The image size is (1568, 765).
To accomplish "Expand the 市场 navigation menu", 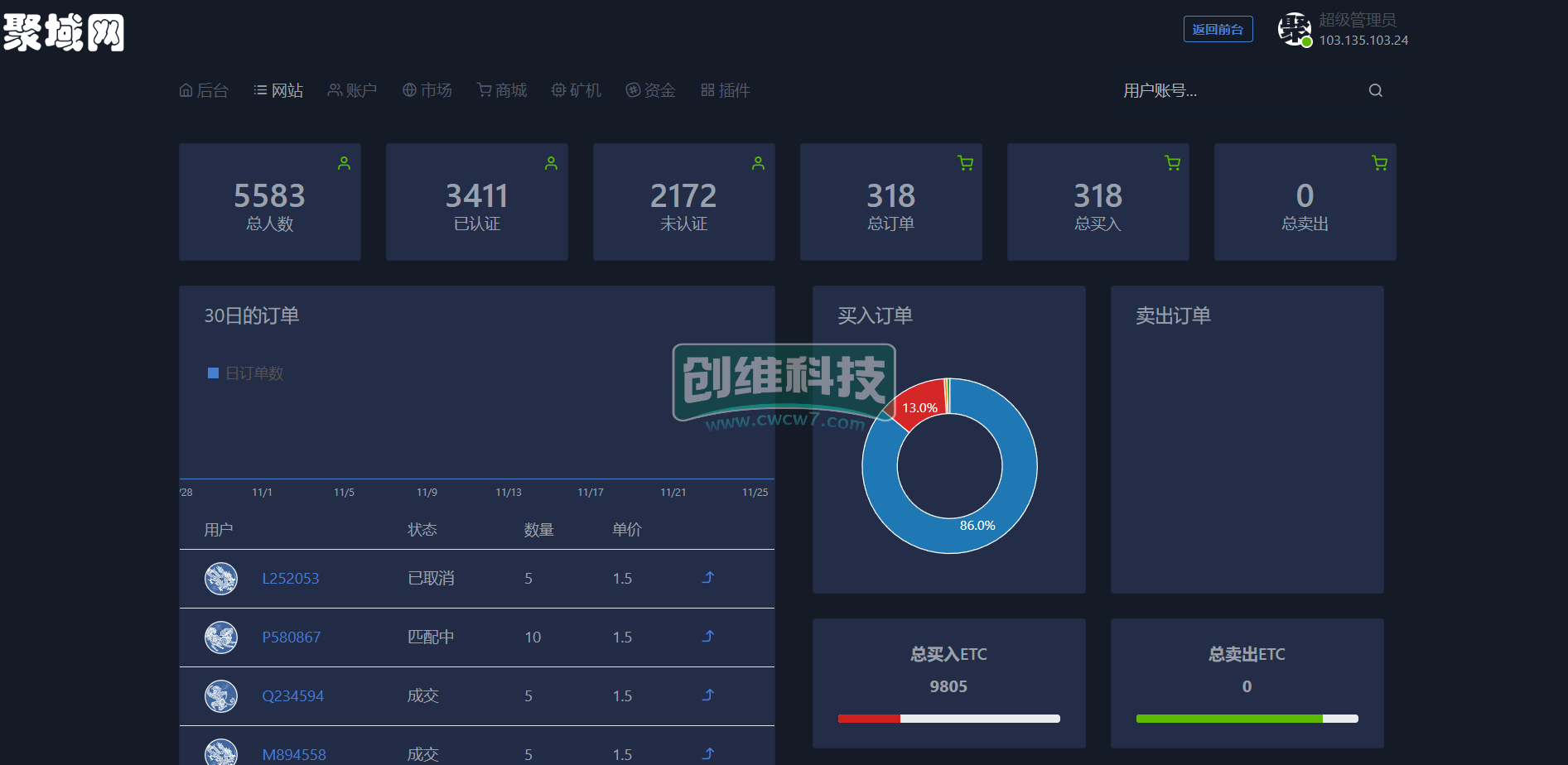I will (x=427, y=90).
